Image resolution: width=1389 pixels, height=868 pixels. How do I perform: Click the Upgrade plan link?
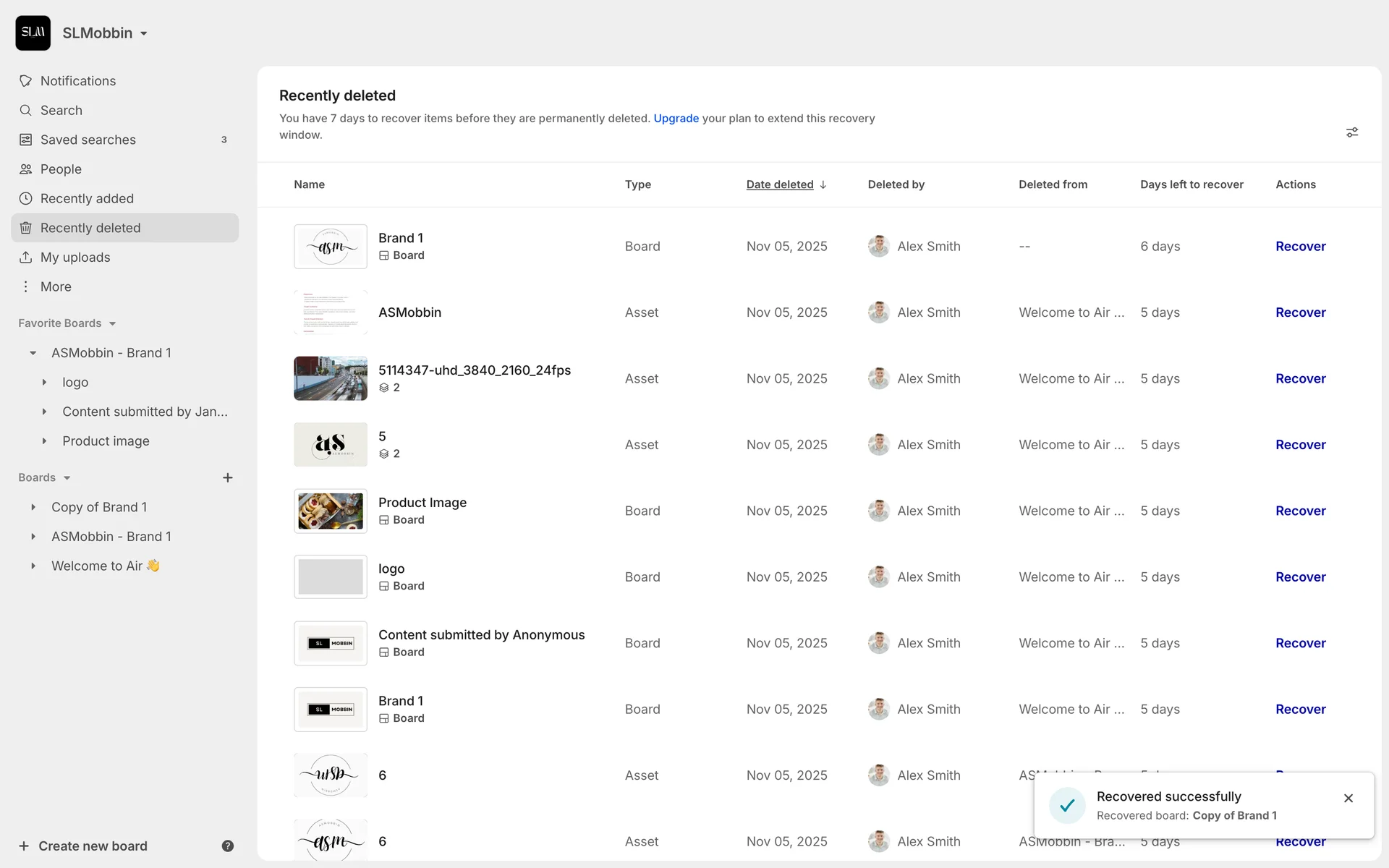tap(676, 119)
